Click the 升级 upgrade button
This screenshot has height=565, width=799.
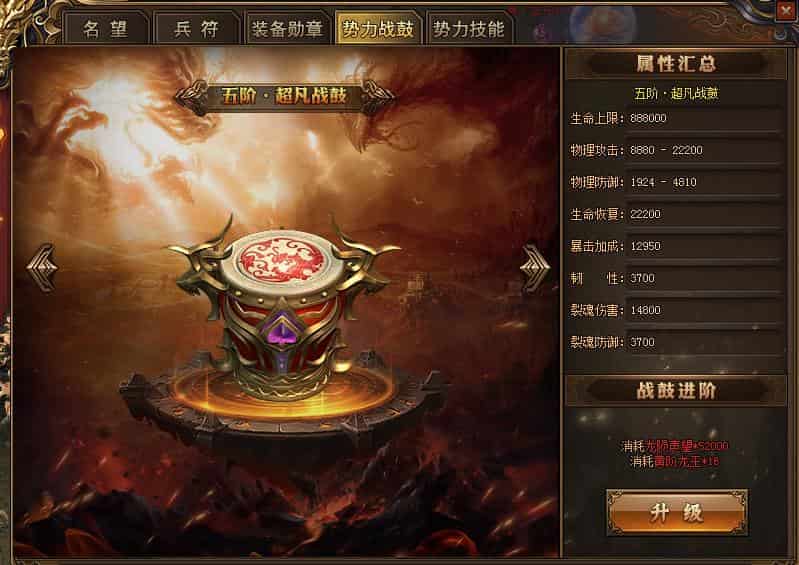677,513
